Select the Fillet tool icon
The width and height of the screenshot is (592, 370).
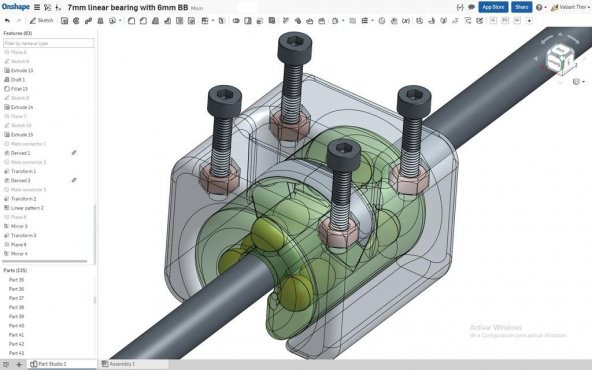(x=131, y=21)
